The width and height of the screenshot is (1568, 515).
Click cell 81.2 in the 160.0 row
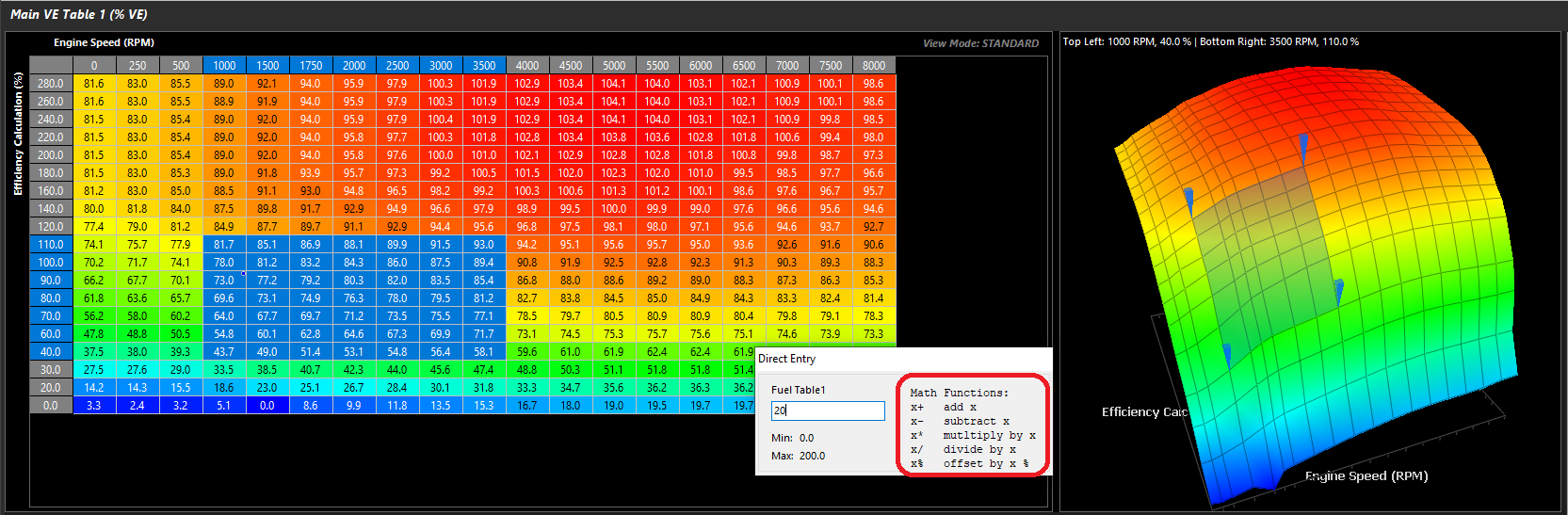[94, 190]
